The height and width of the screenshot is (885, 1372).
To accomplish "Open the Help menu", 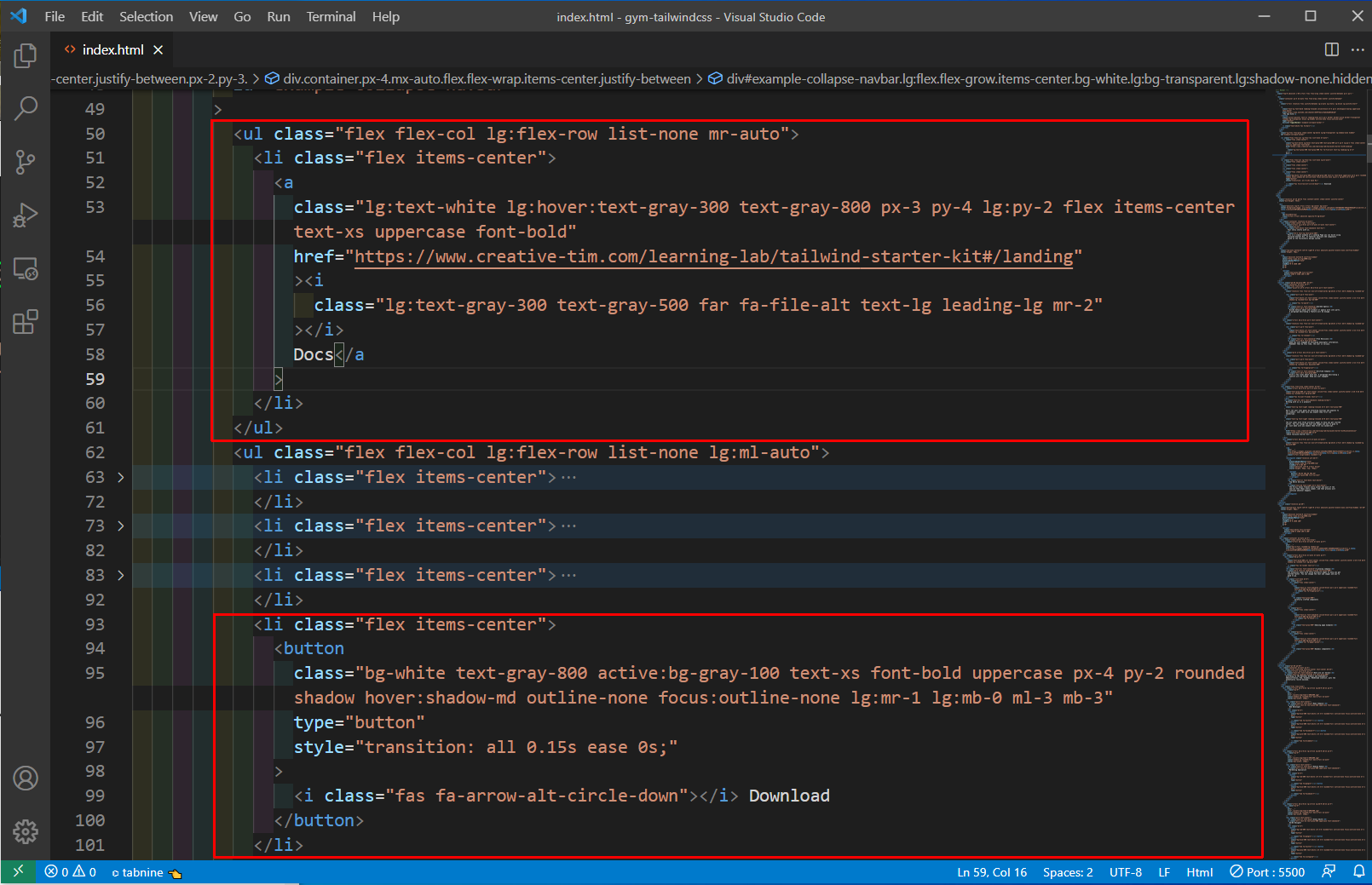I will (385, 16).
